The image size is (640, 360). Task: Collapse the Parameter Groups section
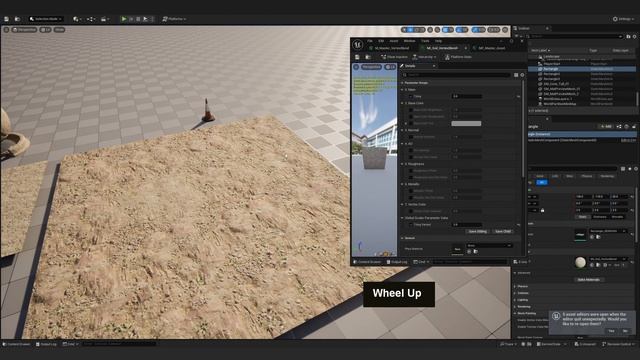pyautogui.click(x=402, y=83)
